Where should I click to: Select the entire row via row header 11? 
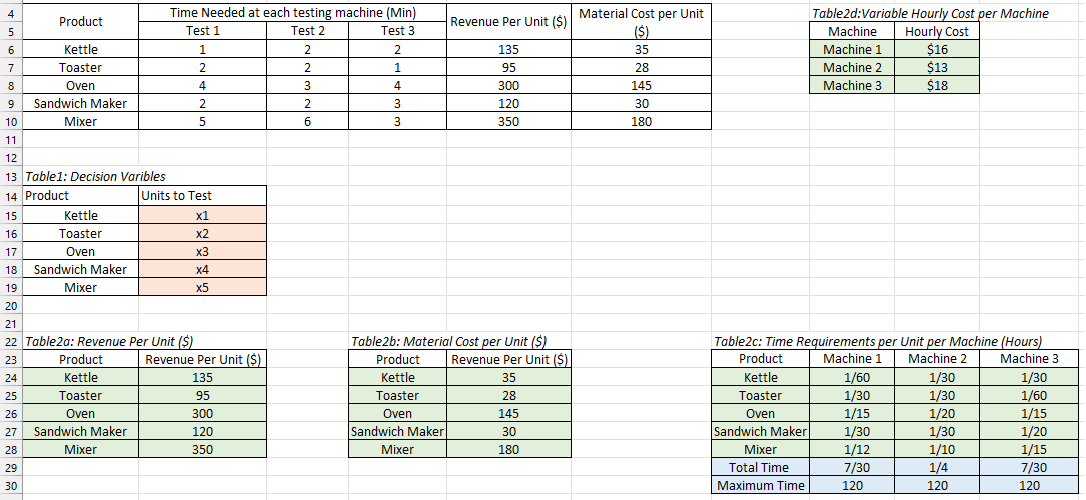(10, 139)
